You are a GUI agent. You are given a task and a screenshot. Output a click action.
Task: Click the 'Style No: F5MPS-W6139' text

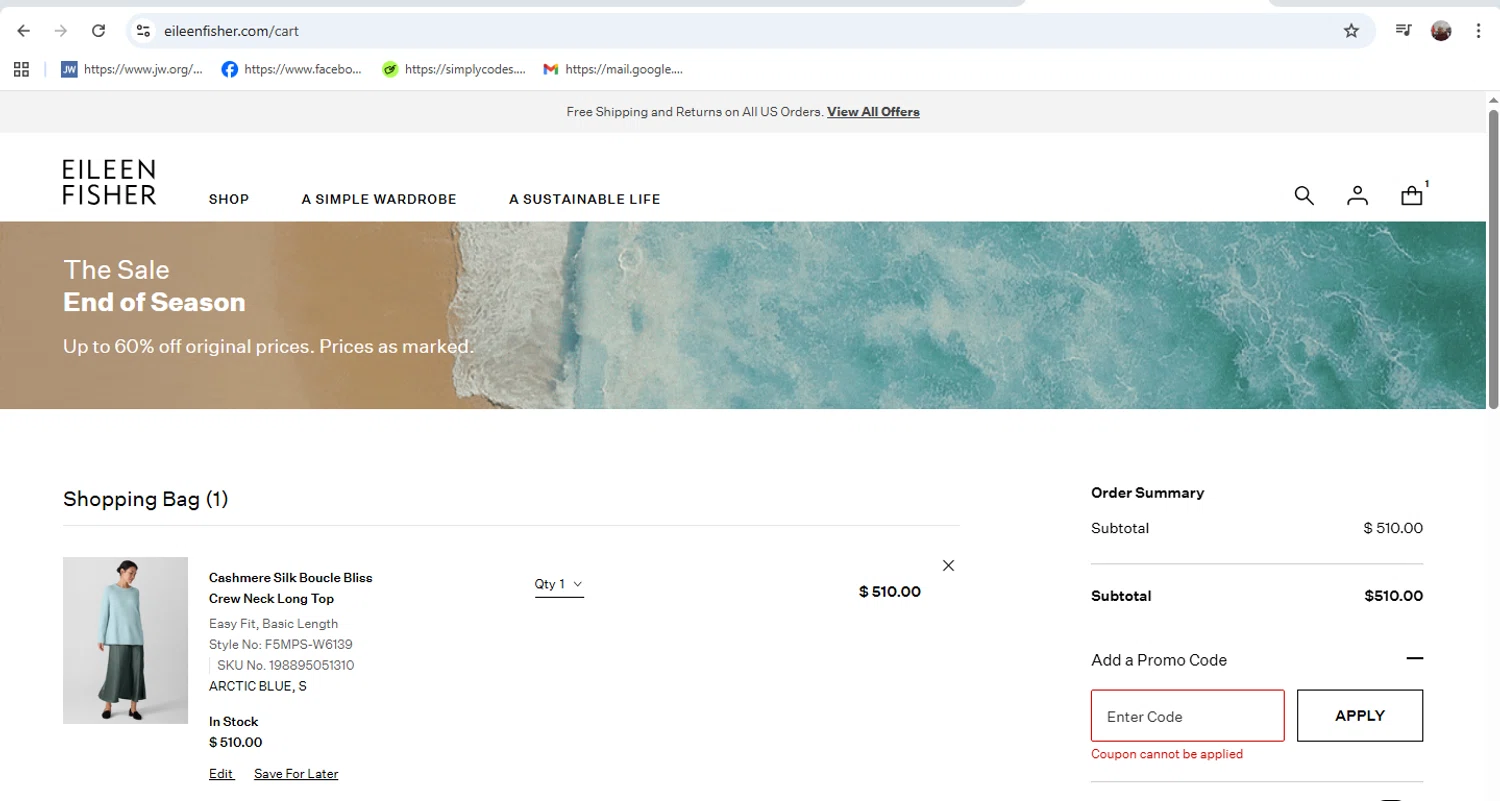point(280,644)
